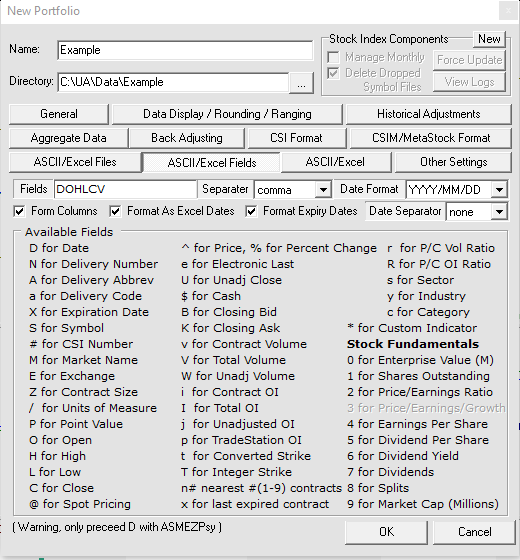The image size is (520, 560).
Task: Expand the Date Separator dropdown
Action: (499, 212)
